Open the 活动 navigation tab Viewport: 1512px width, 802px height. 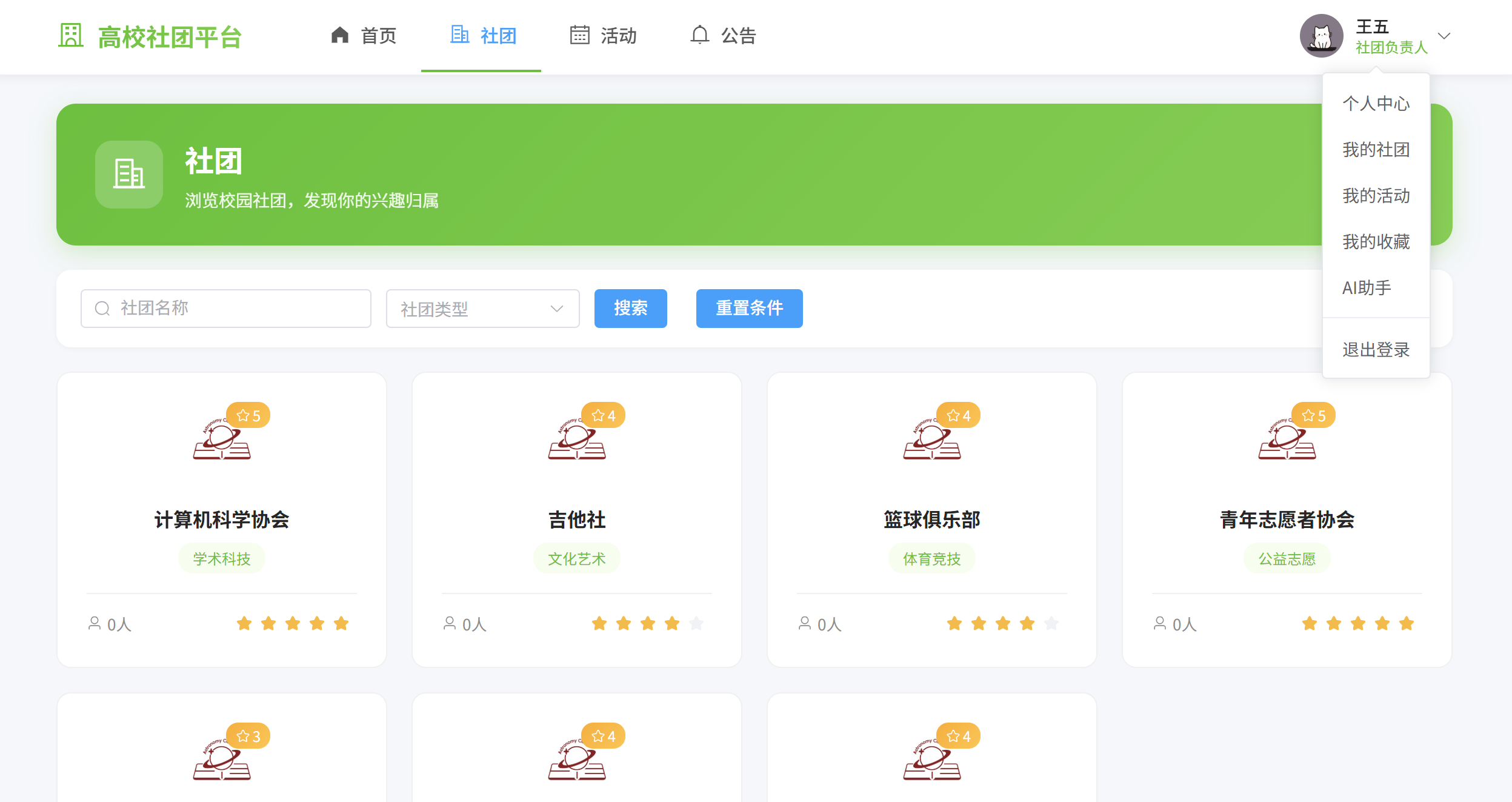pos(604,36)
